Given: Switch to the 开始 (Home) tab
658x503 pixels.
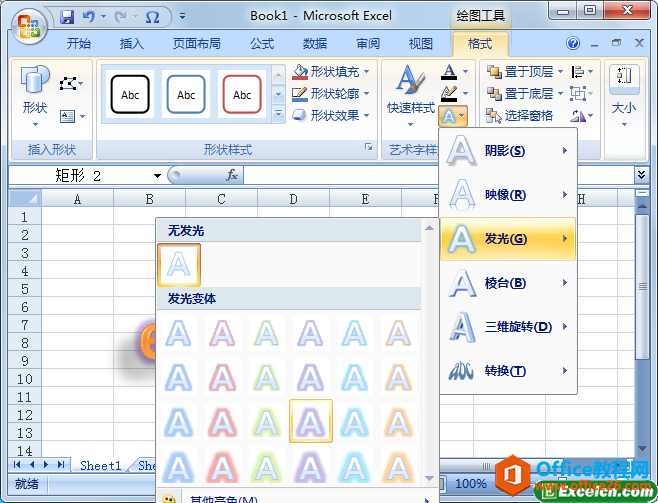Looking at the screenshot, I should (x=79, y=44).
